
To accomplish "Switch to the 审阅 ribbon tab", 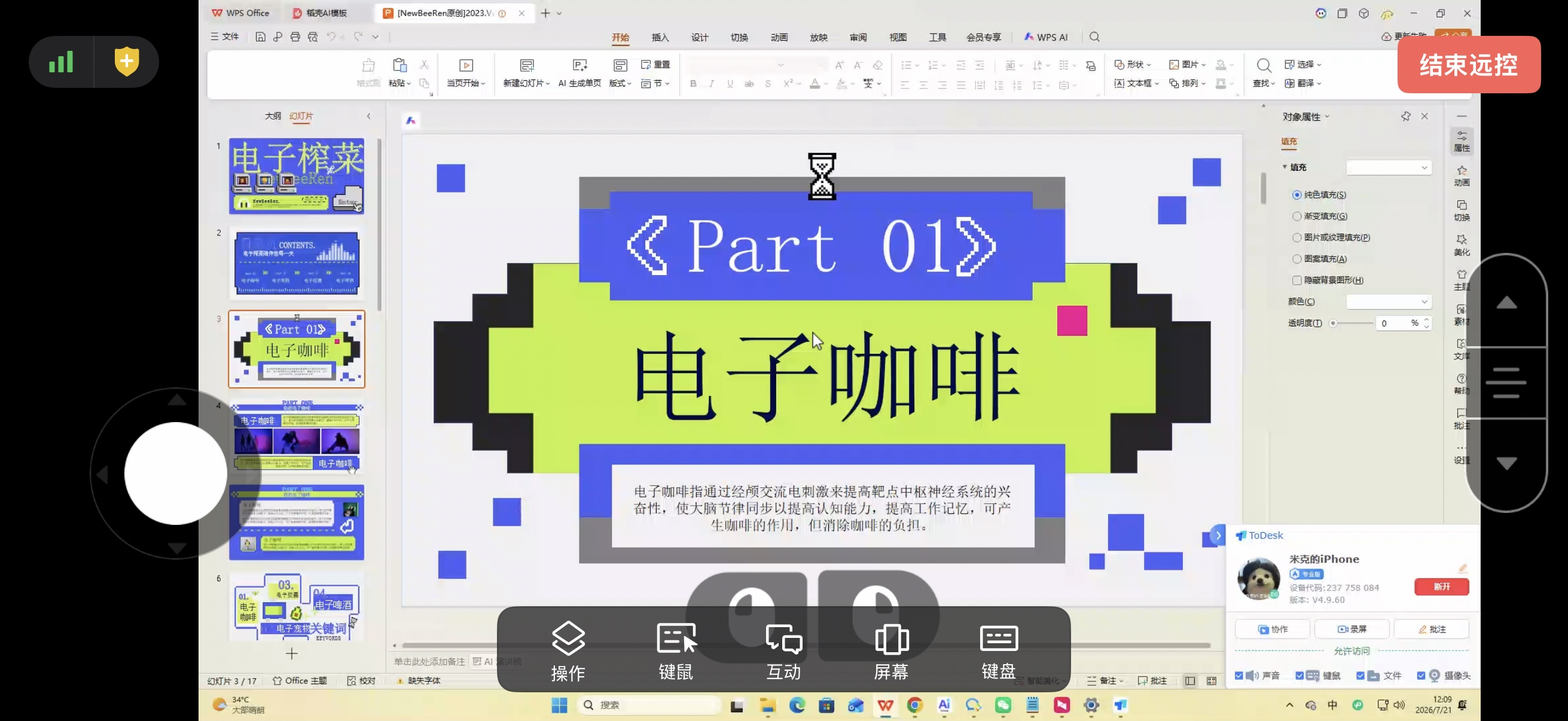I will pos(858,37).
